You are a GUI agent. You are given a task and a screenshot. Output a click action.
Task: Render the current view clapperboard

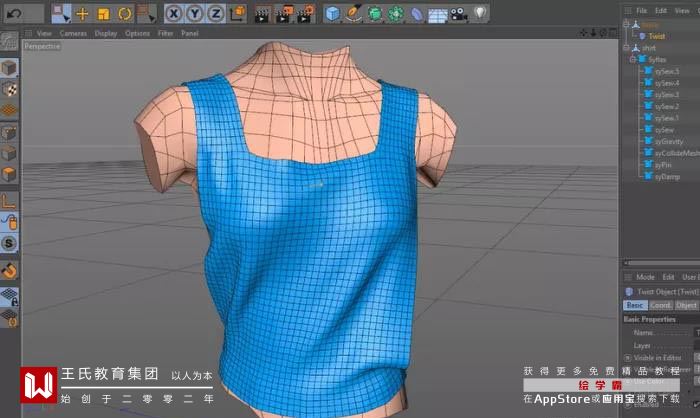(262, 14)
